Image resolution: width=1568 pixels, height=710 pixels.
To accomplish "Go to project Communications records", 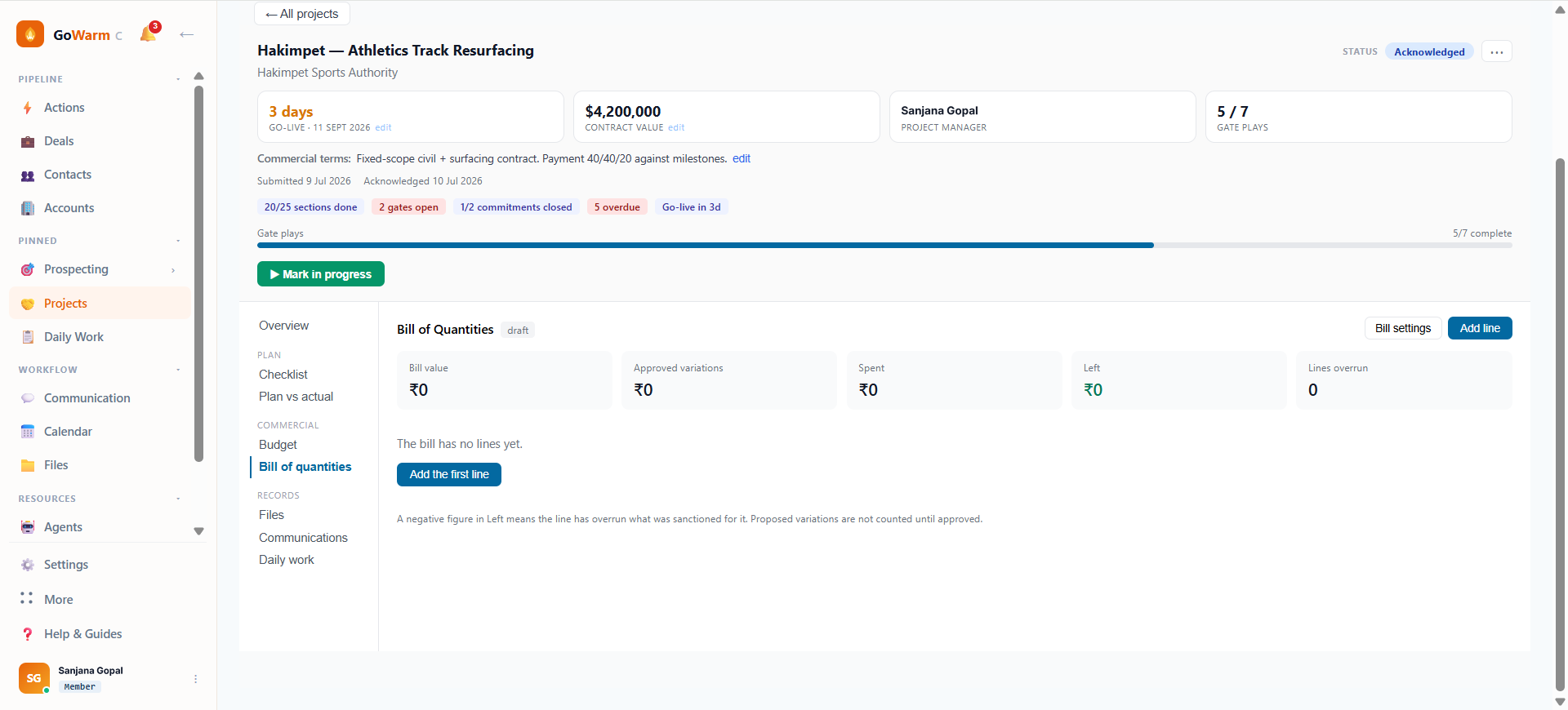I will click(303, 538).
